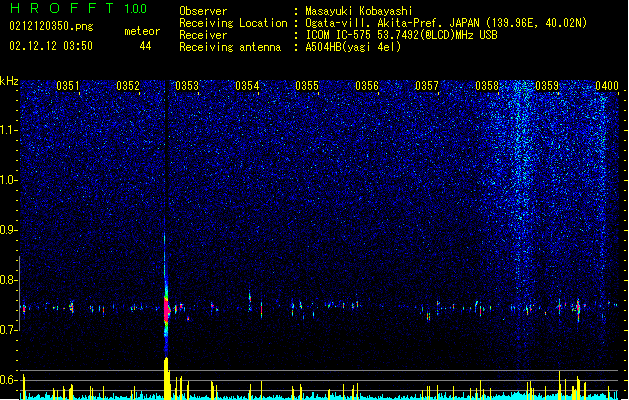
Task: Click the observer name Masayuki Kobayashi
Action: [x=359, y=11]
